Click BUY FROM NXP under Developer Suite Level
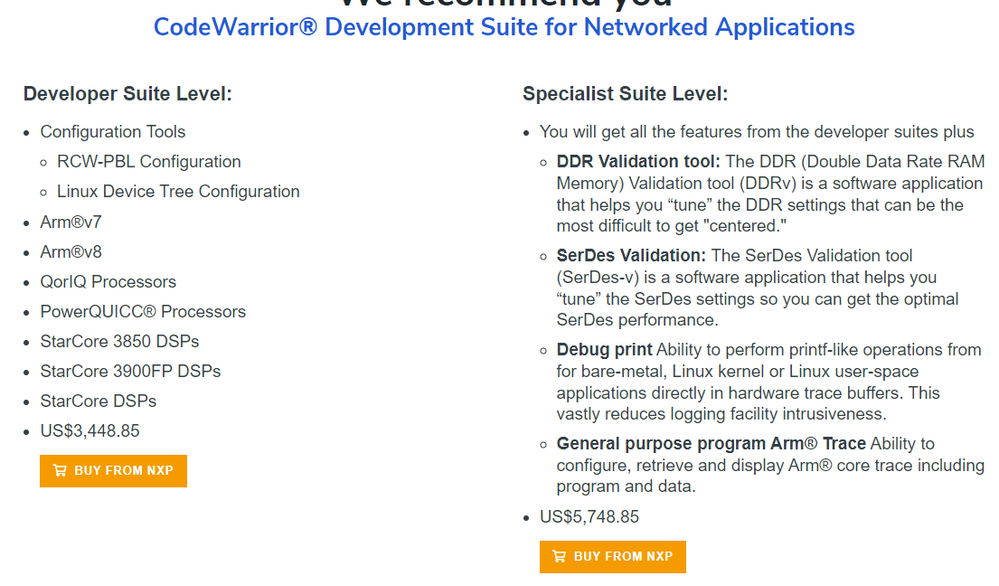Viewport: 999px width, 586px height. [x=113, y=470]
